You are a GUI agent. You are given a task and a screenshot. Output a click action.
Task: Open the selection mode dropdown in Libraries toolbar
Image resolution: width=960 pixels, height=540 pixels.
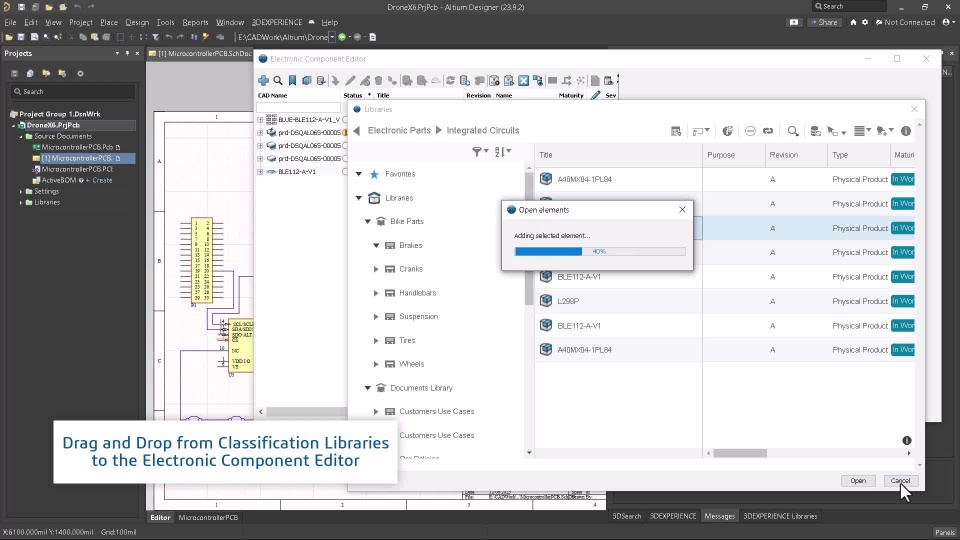pyautogui.click(x=836, y=131)
